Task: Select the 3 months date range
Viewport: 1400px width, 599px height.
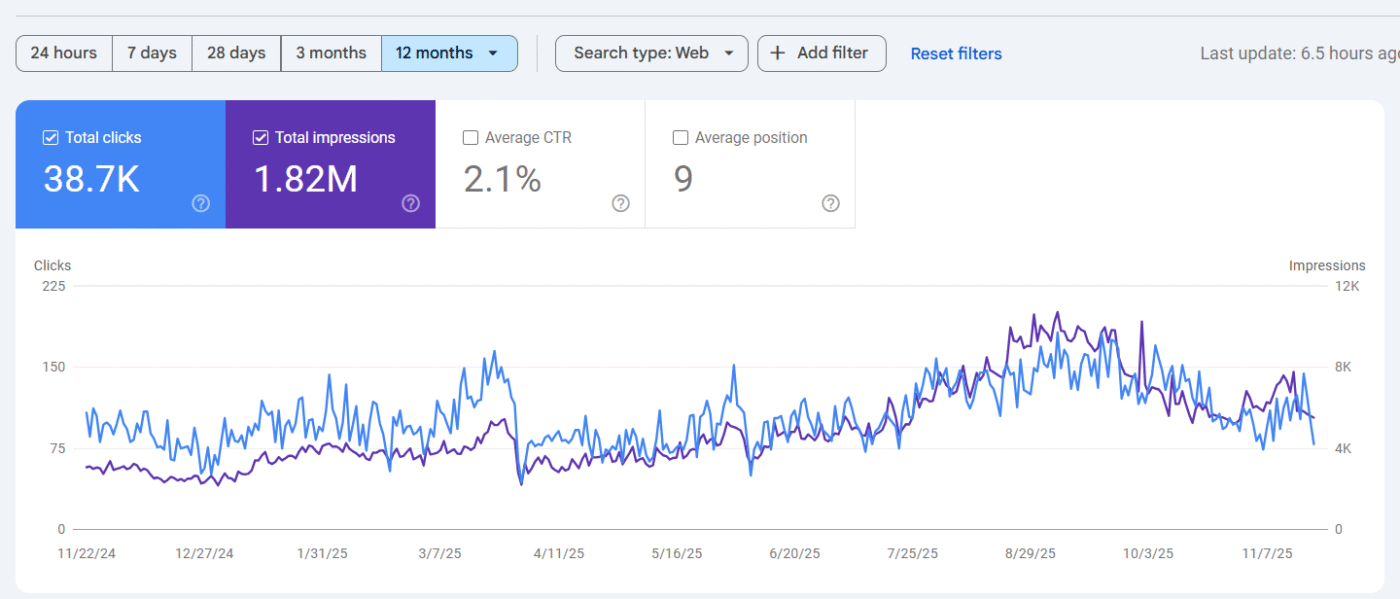Action: pyautogui.click(x=331, y=54)
